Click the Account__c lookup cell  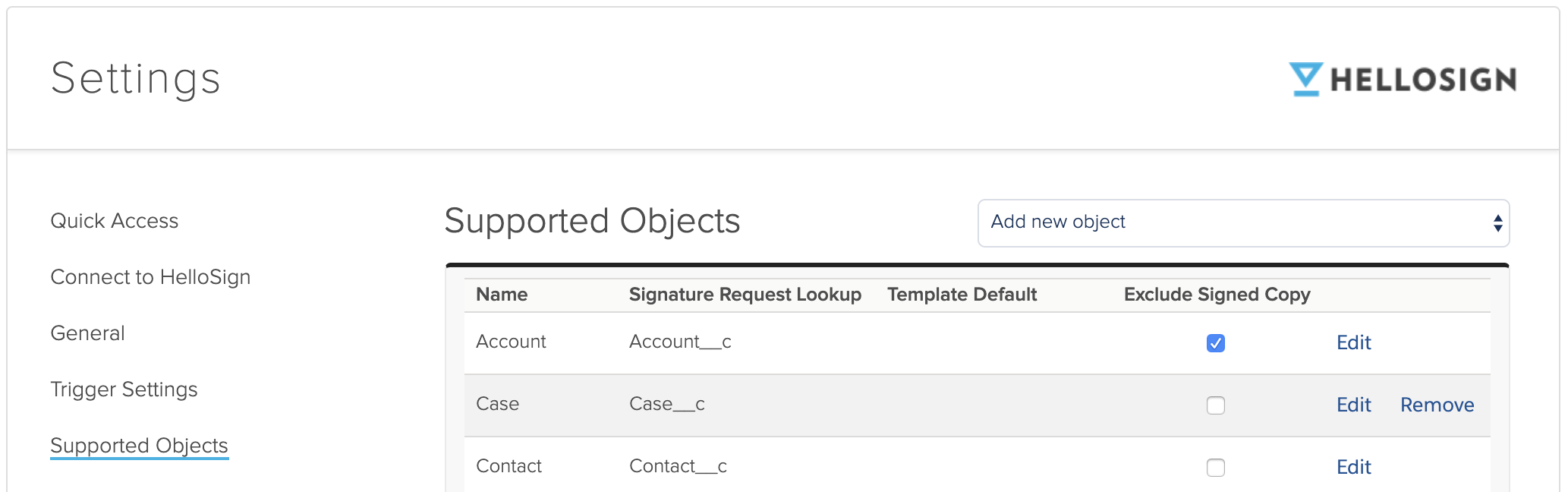pyautogui.click(x=680, y=342)
